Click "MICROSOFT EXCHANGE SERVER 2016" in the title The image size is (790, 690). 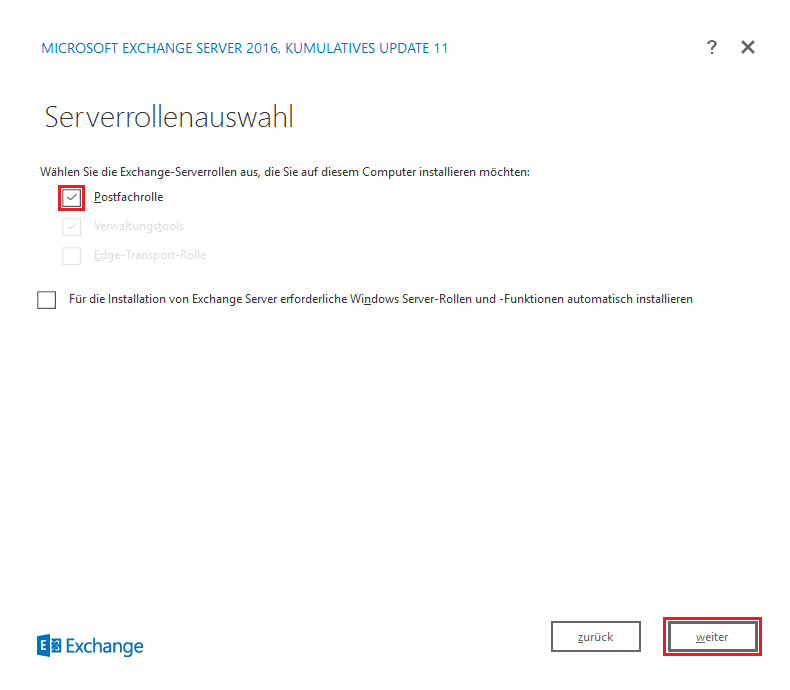(x=160, y=48)
